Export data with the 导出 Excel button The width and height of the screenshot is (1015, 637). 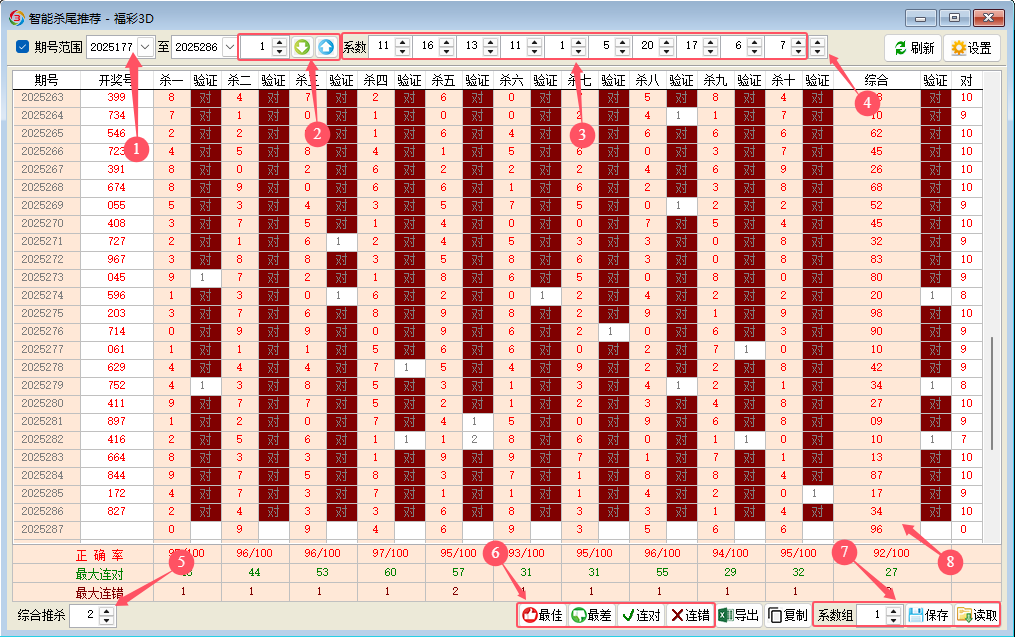pos(739,616)
